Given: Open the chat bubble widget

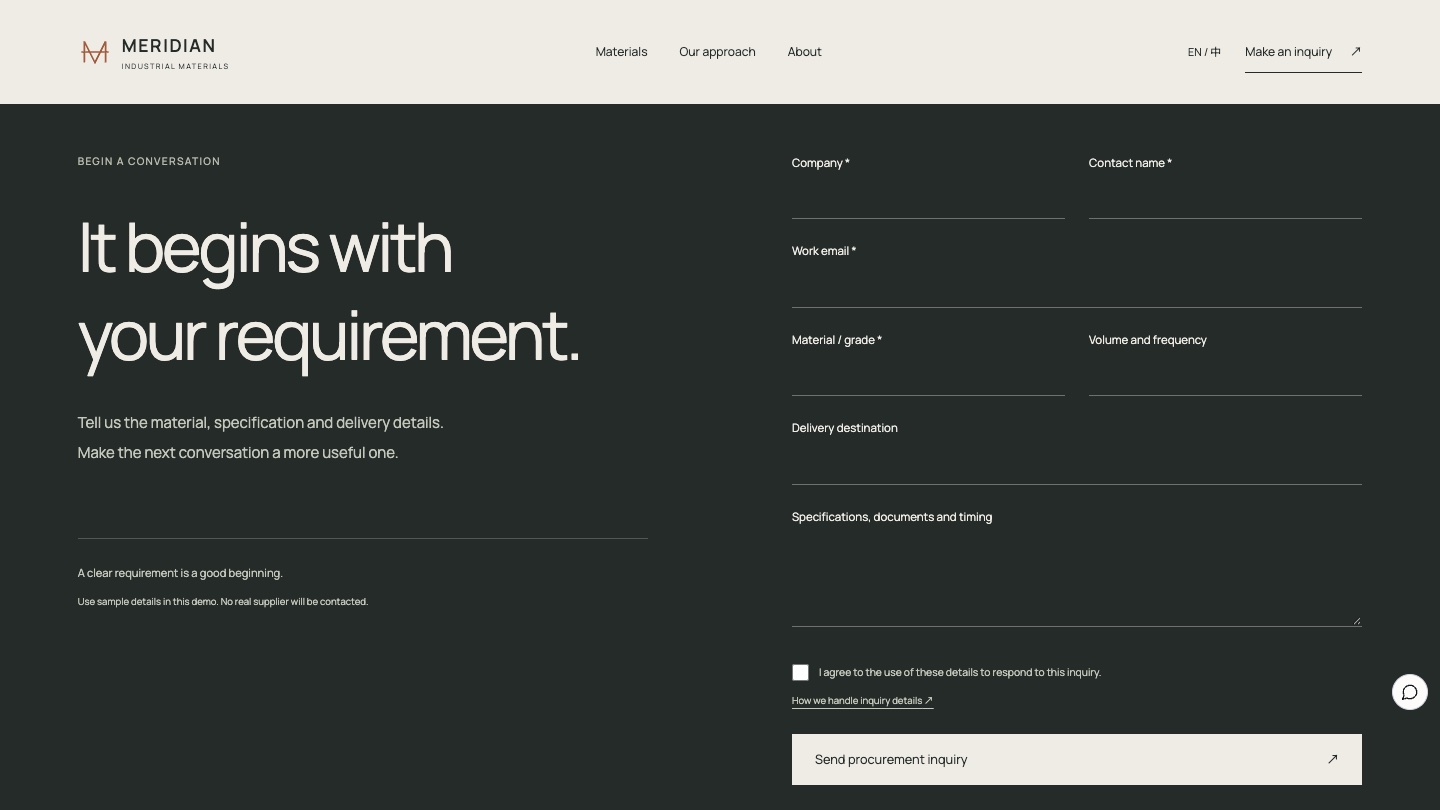Looking at the screenshot, I should 1410,692.
